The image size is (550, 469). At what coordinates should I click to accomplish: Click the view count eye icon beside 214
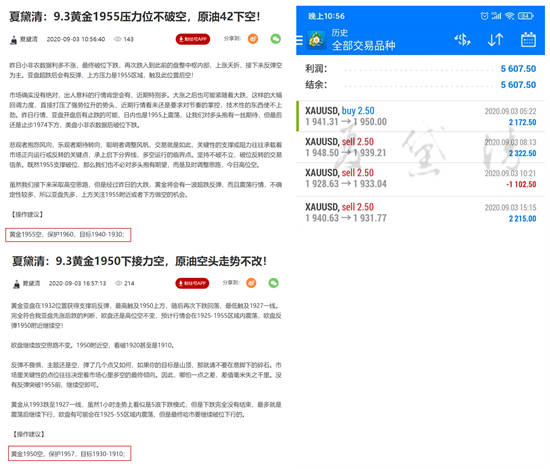(119, 283)
